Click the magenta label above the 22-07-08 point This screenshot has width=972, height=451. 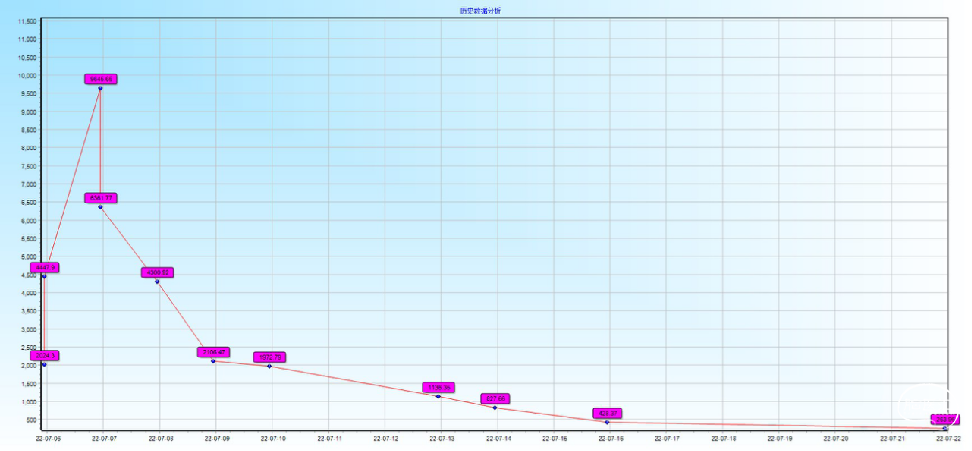pos(159,272)
